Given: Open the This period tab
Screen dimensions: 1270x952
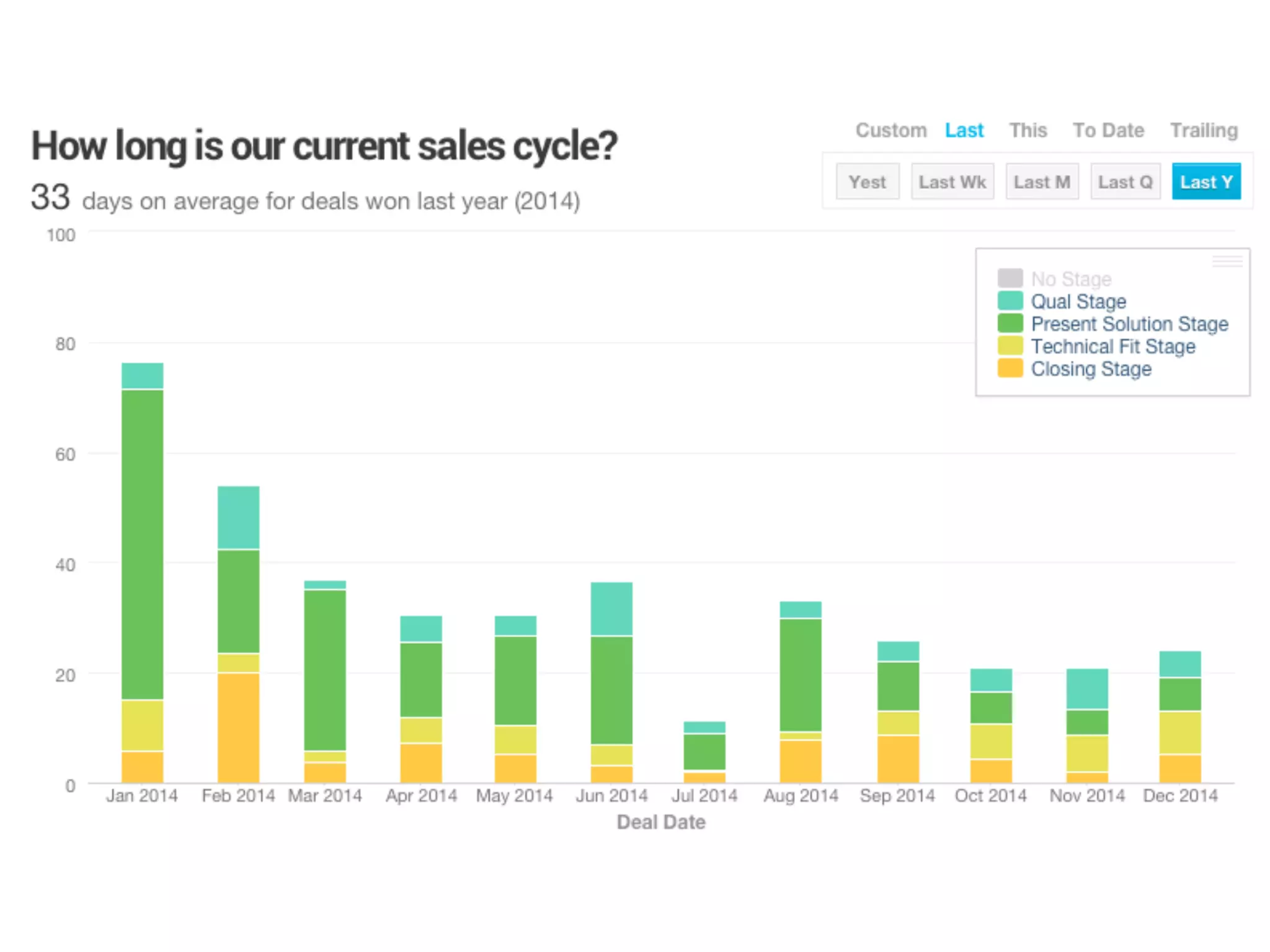Looking at the screenshot, I should click(x=1028, y=131).
